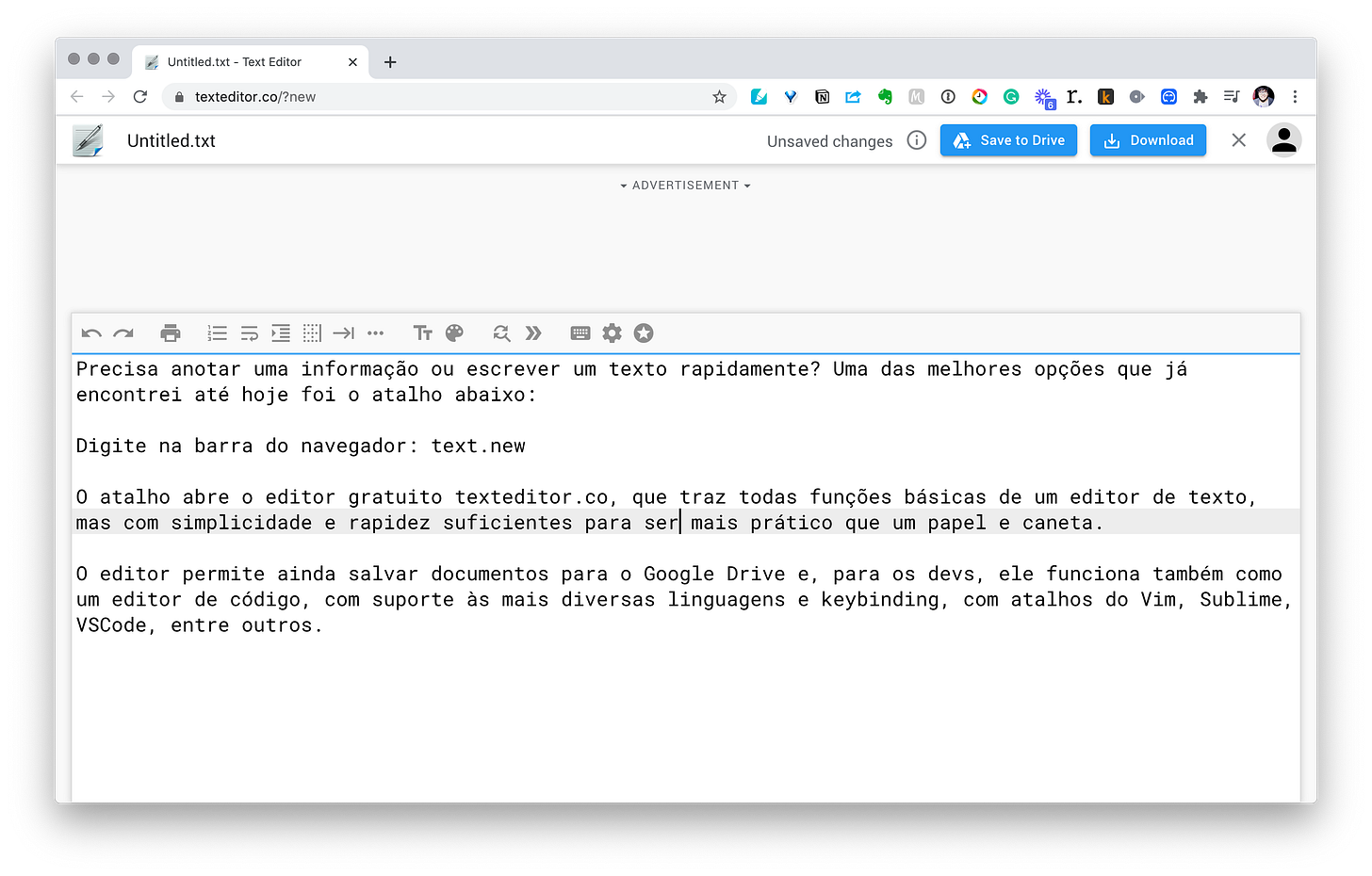
Task: Save the file to Google Drive
Action: [1008, 140]
